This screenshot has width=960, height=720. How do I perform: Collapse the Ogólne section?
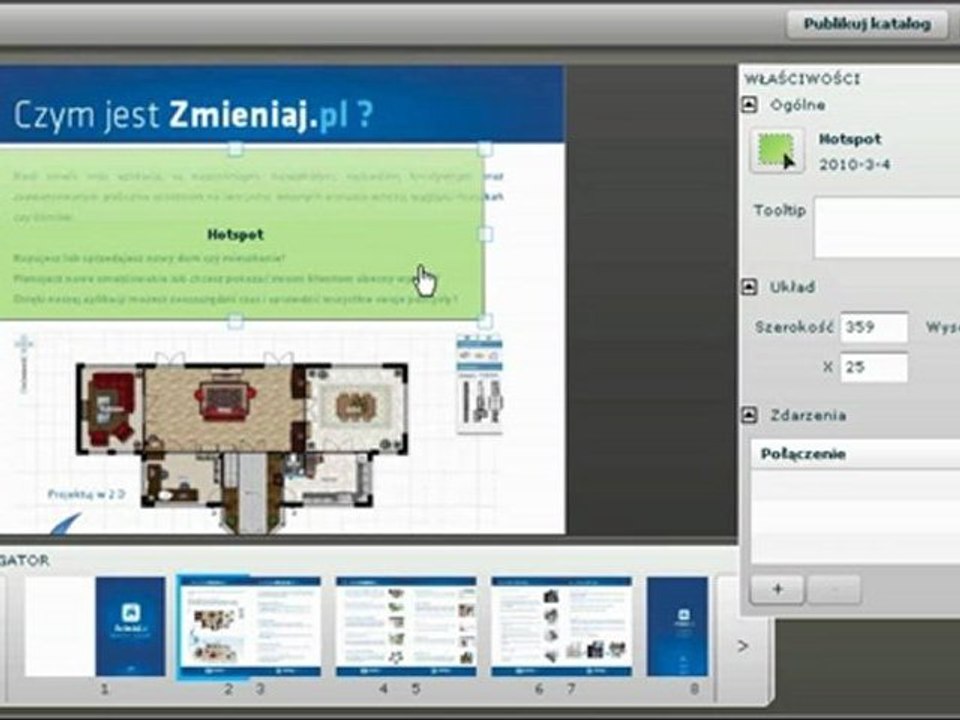coord(749,105)
